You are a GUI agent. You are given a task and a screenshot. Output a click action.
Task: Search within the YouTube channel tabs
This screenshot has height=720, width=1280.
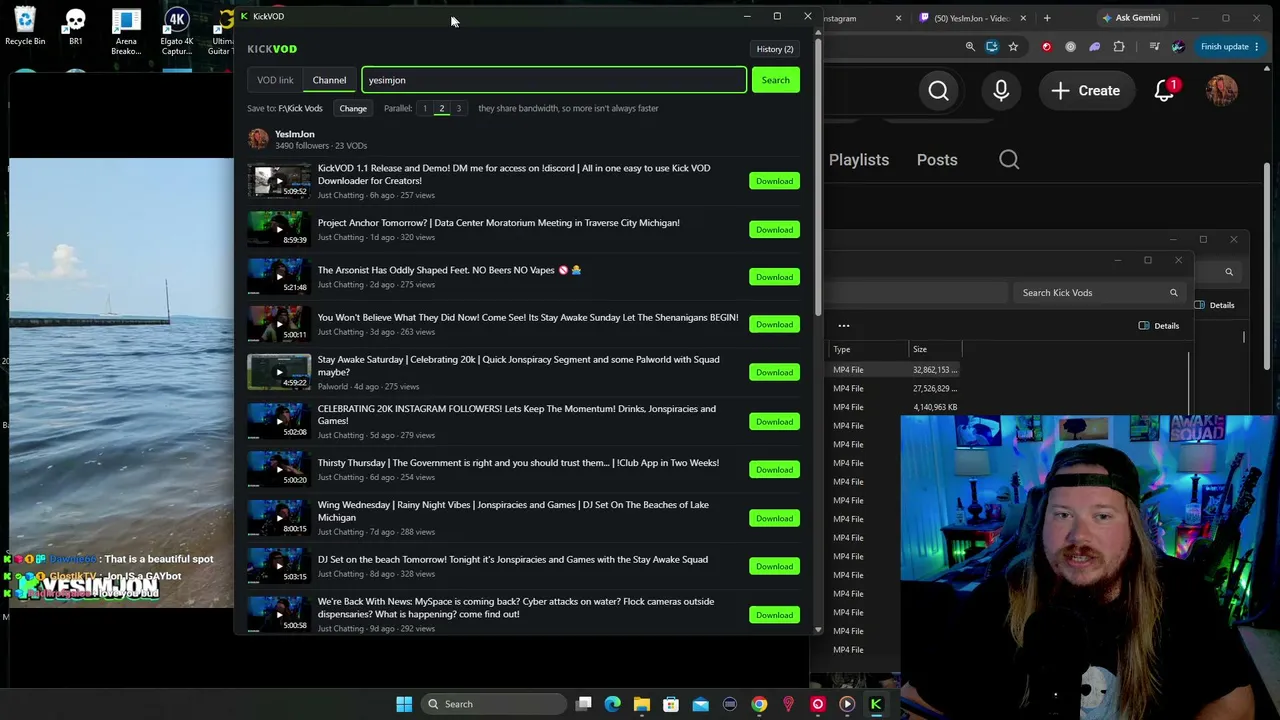tap(1009, 160)
